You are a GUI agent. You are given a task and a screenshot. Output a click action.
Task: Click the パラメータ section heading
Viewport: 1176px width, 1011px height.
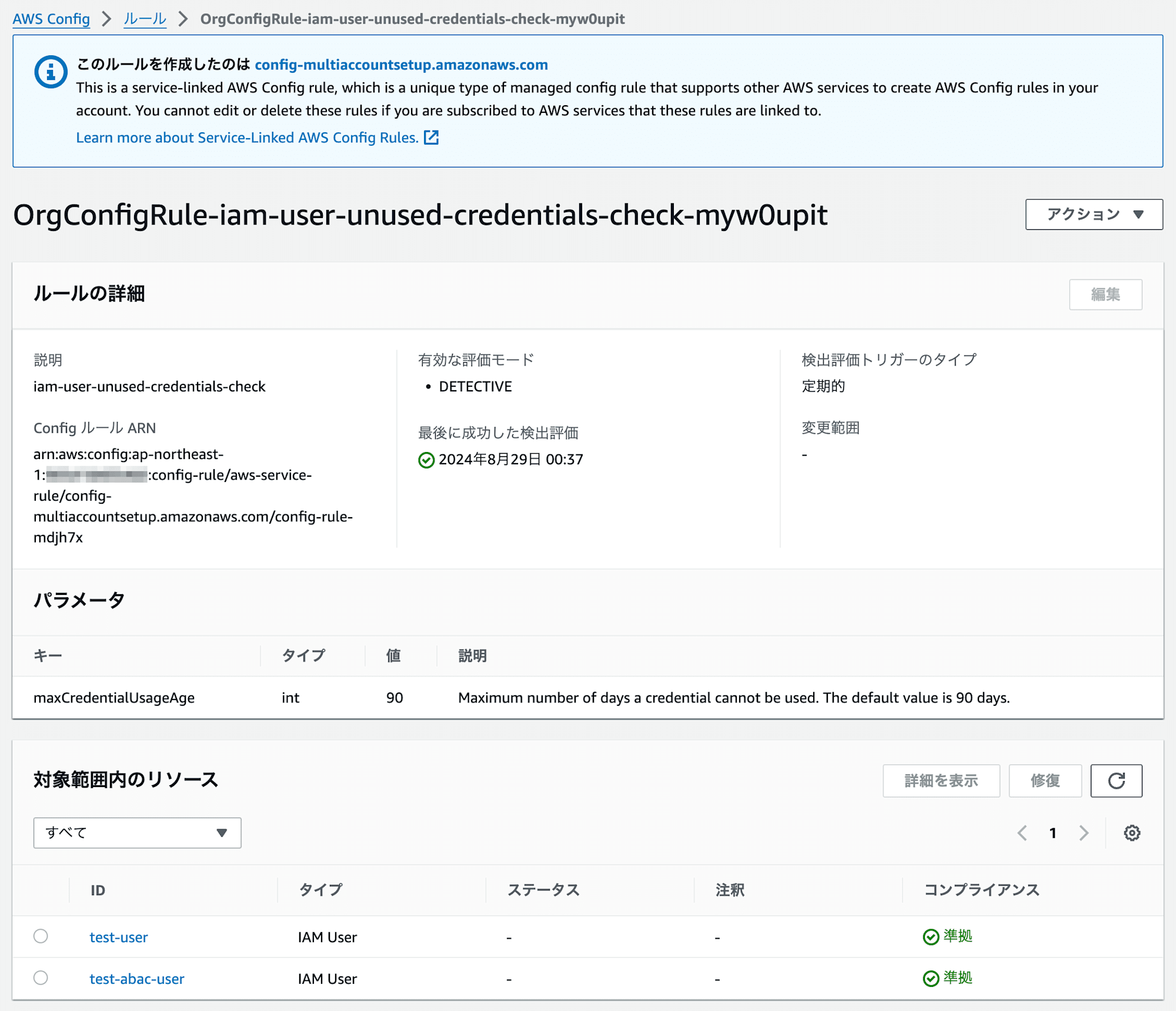(79, 600)
